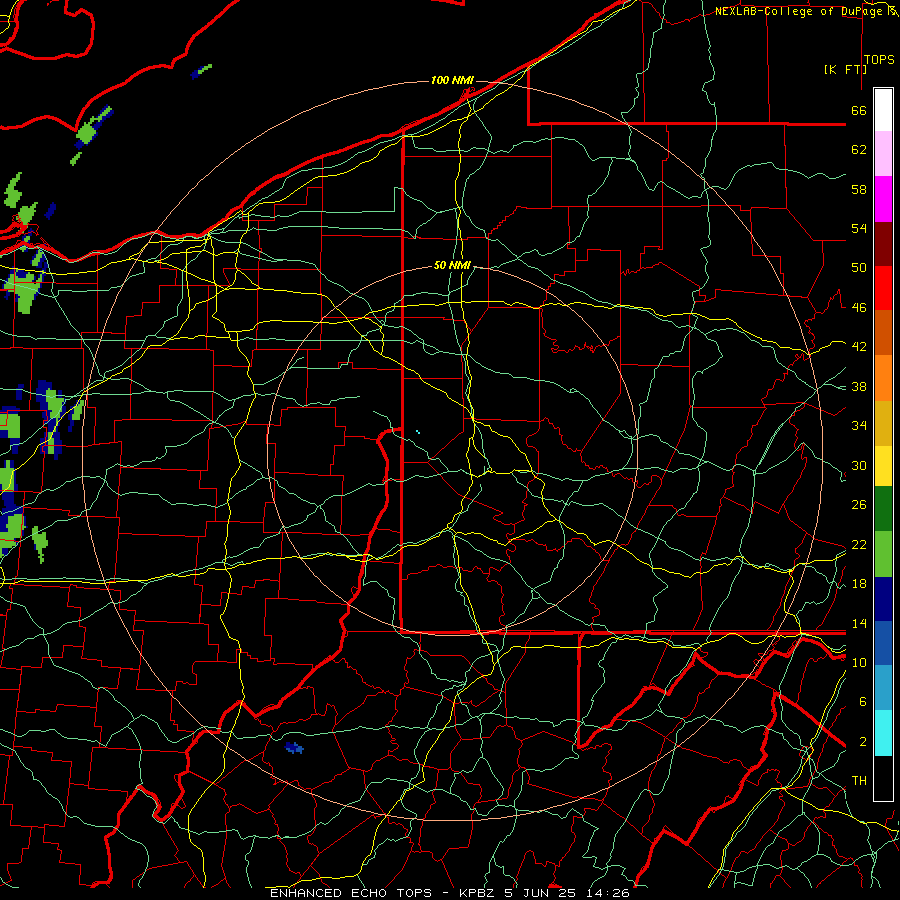Click the legend value "50"
Image resolution: width=900 pixels, height=900 pixels.
(859, 268)
